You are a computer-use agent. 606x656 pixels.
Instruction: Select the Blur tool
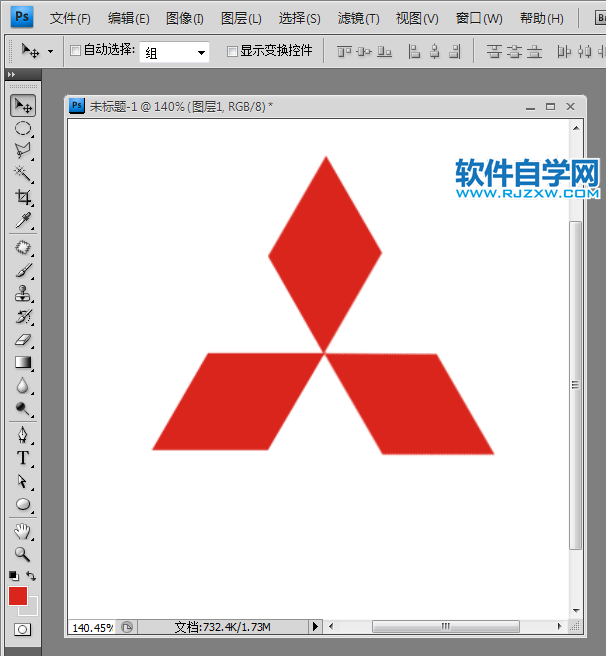(23, 385)
